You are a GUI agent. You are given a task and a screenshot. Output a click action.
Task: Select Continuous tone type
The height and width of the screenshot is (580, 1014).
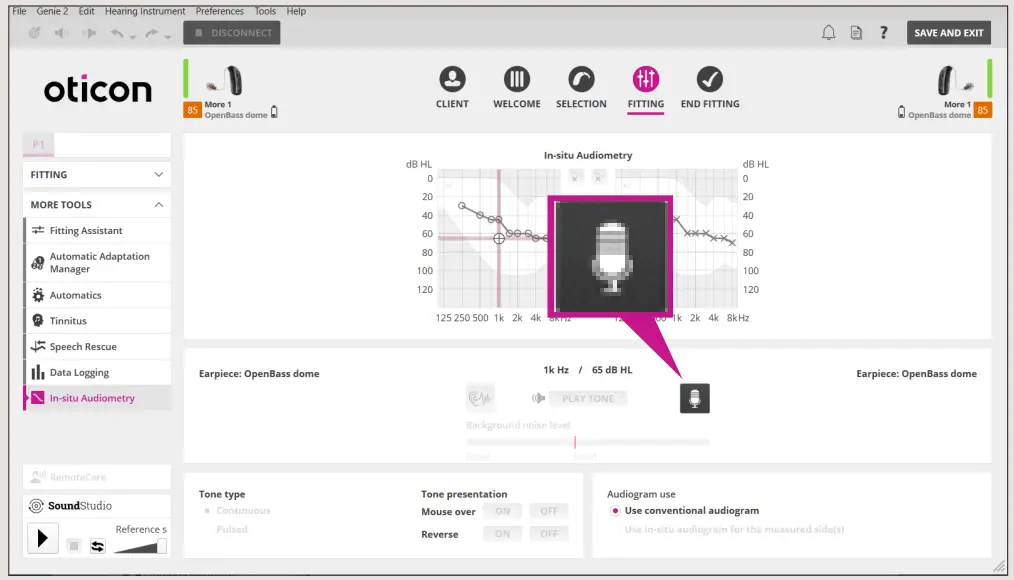(x=208, y=511)
